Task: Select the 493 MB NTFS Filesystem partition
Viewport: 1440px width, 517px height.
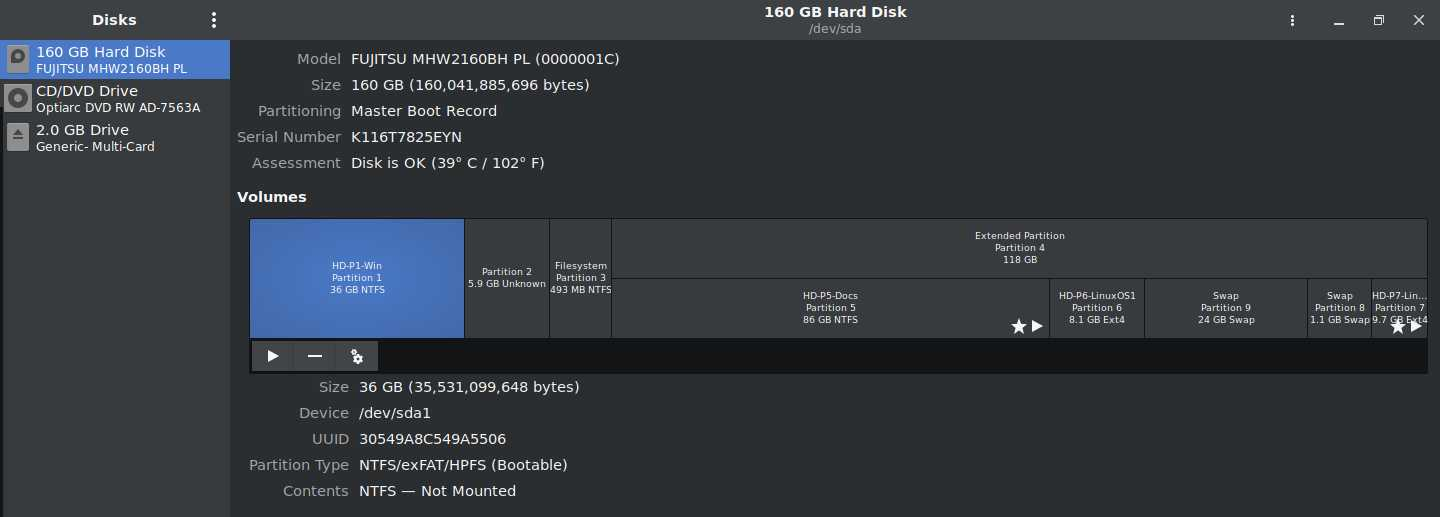Action: pyautogui.click(x=581, y=278)
